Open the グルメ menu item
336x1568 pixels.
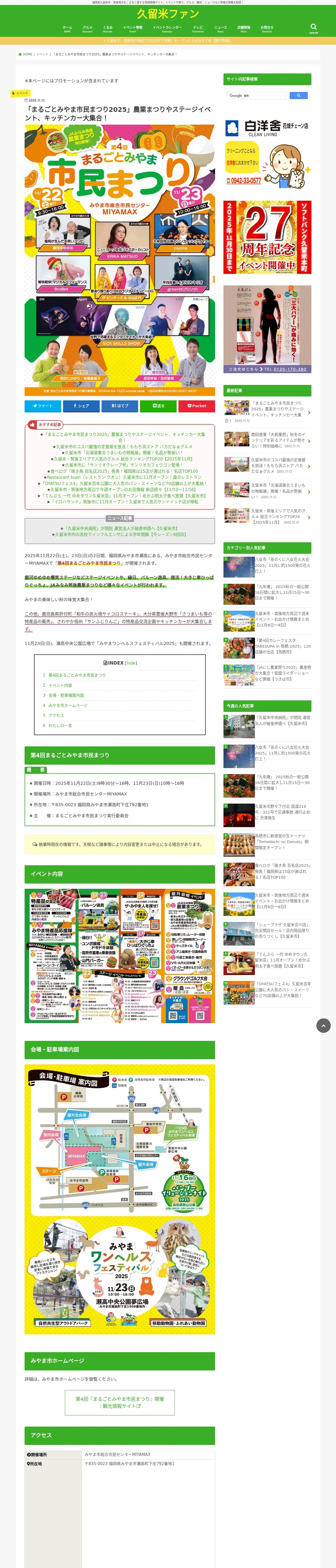tap(87, 28)
